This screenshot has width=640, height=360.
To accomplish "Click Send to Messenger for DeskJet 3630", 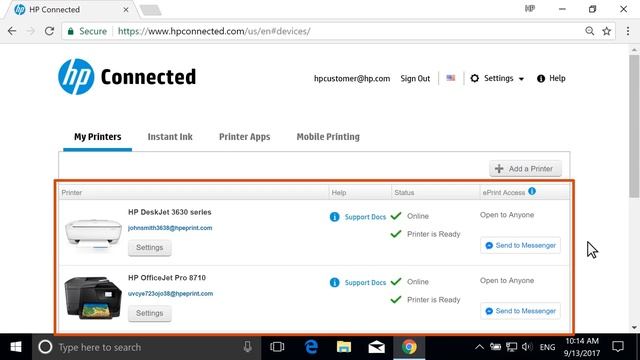I will (x=520, y=245).
